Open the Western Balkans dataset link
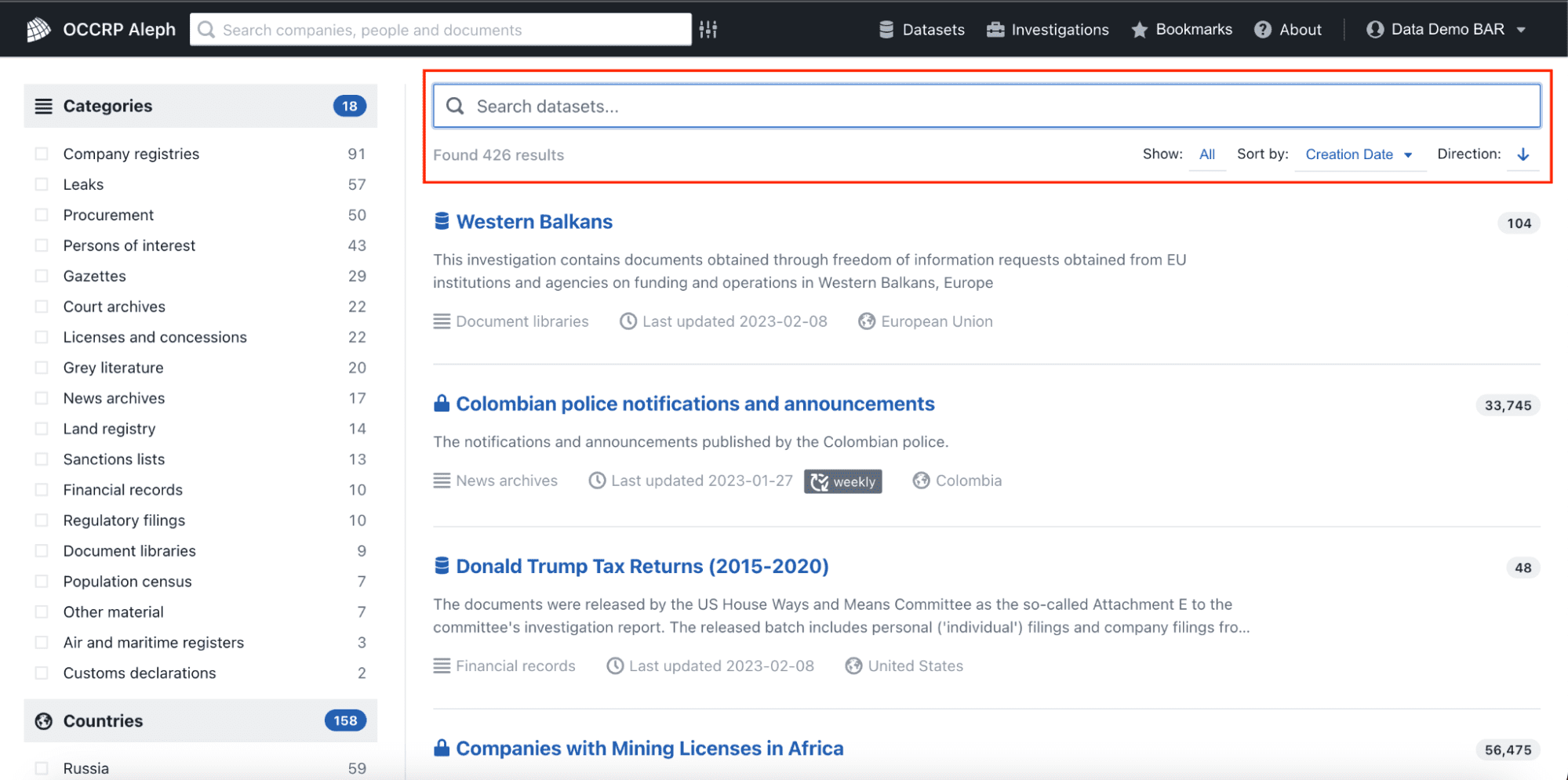The image size is (1568, 780). point(534,222)
